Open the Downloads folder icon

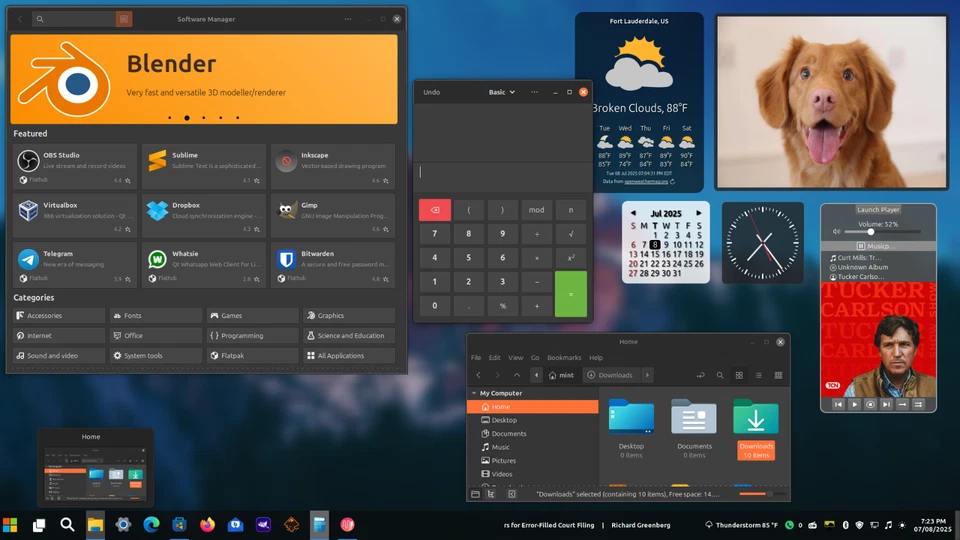[755, 417]
